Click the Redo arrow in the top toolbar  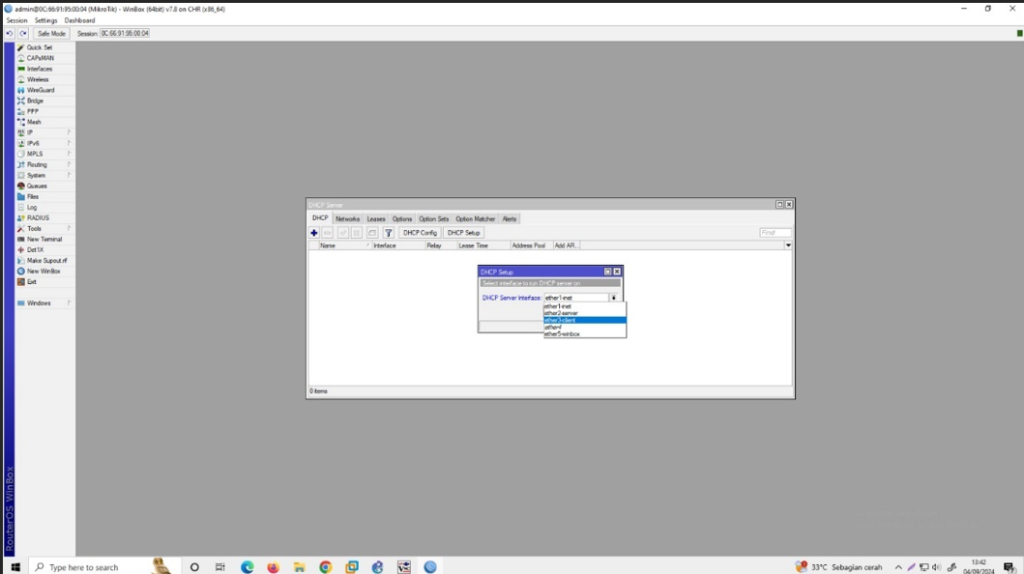pyautogui.click(x=23, y=33)
